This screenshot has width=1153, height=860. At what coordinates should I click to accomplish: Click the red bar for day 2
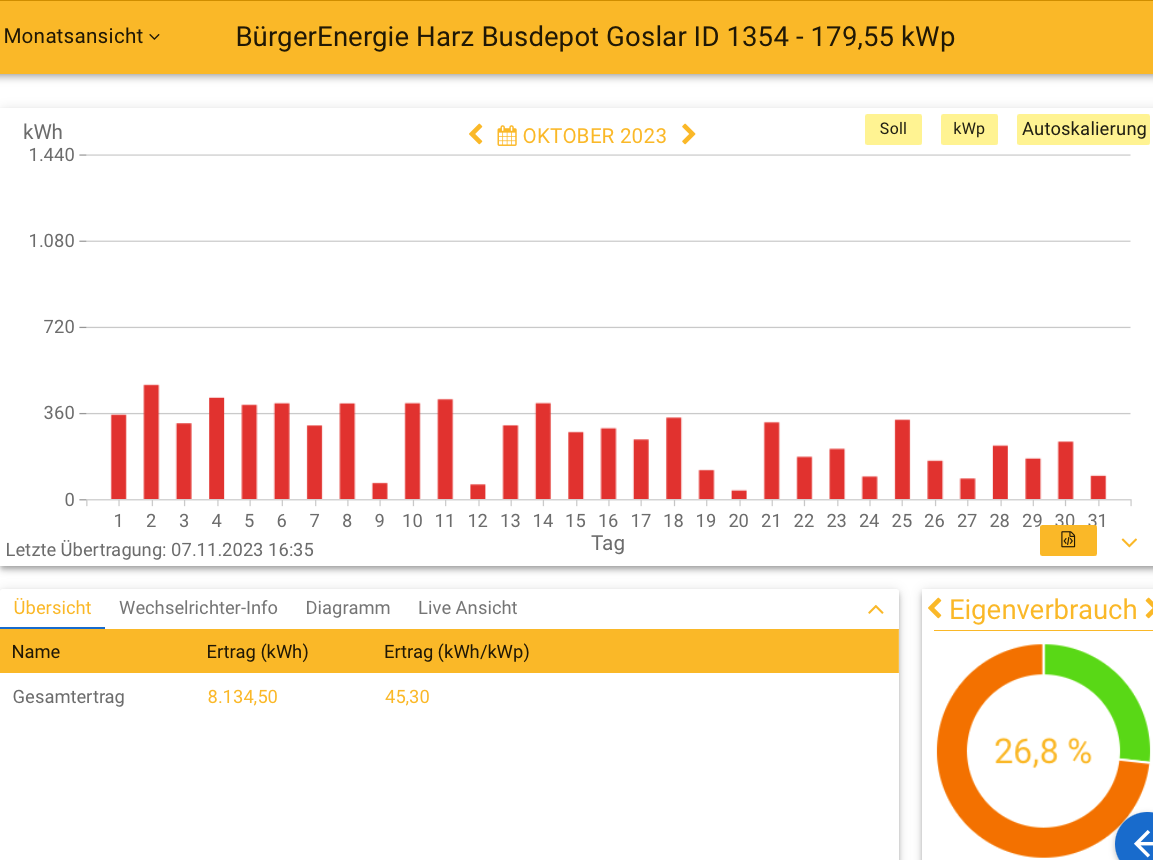151,442
